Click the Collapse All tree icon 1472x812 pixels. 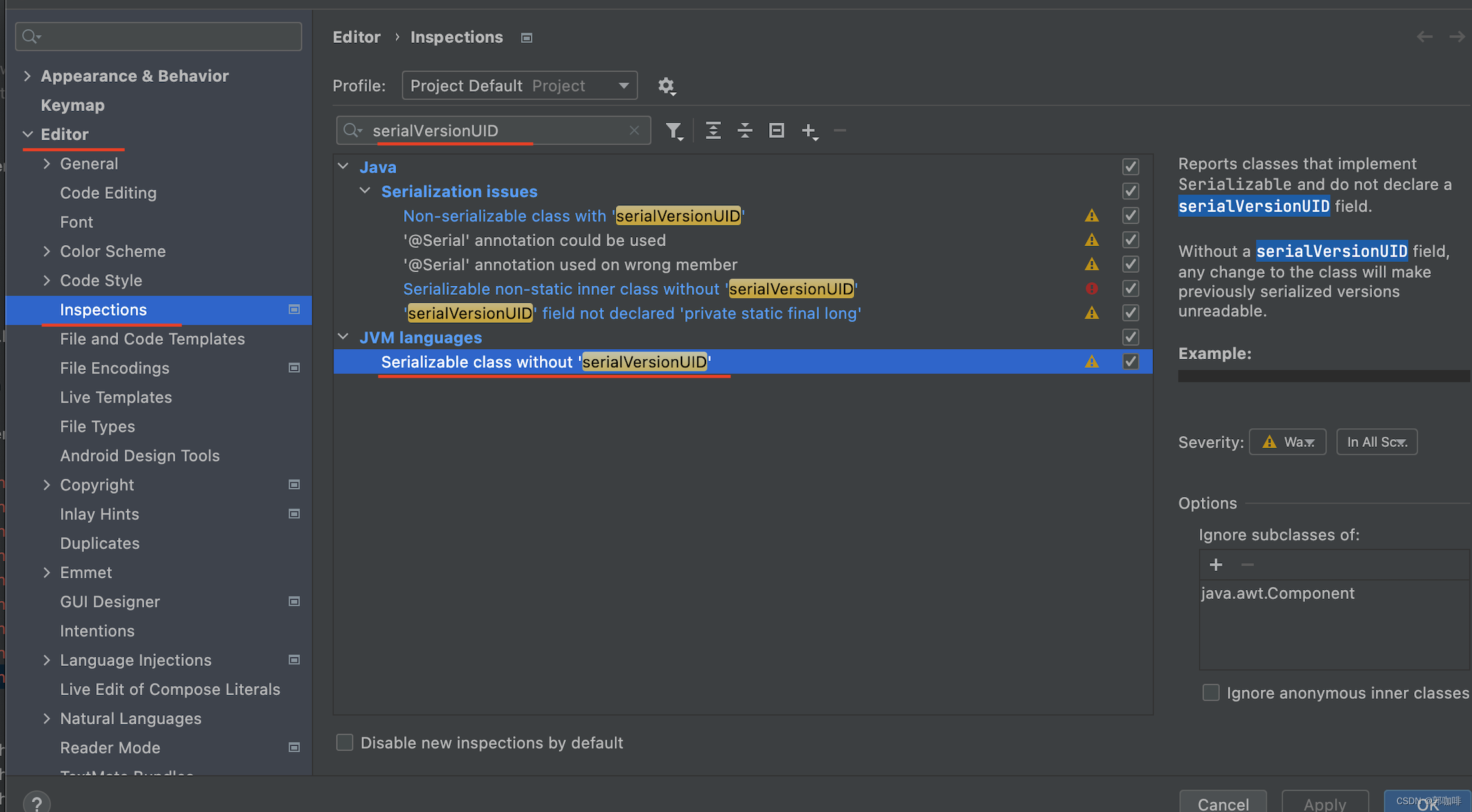744,131
